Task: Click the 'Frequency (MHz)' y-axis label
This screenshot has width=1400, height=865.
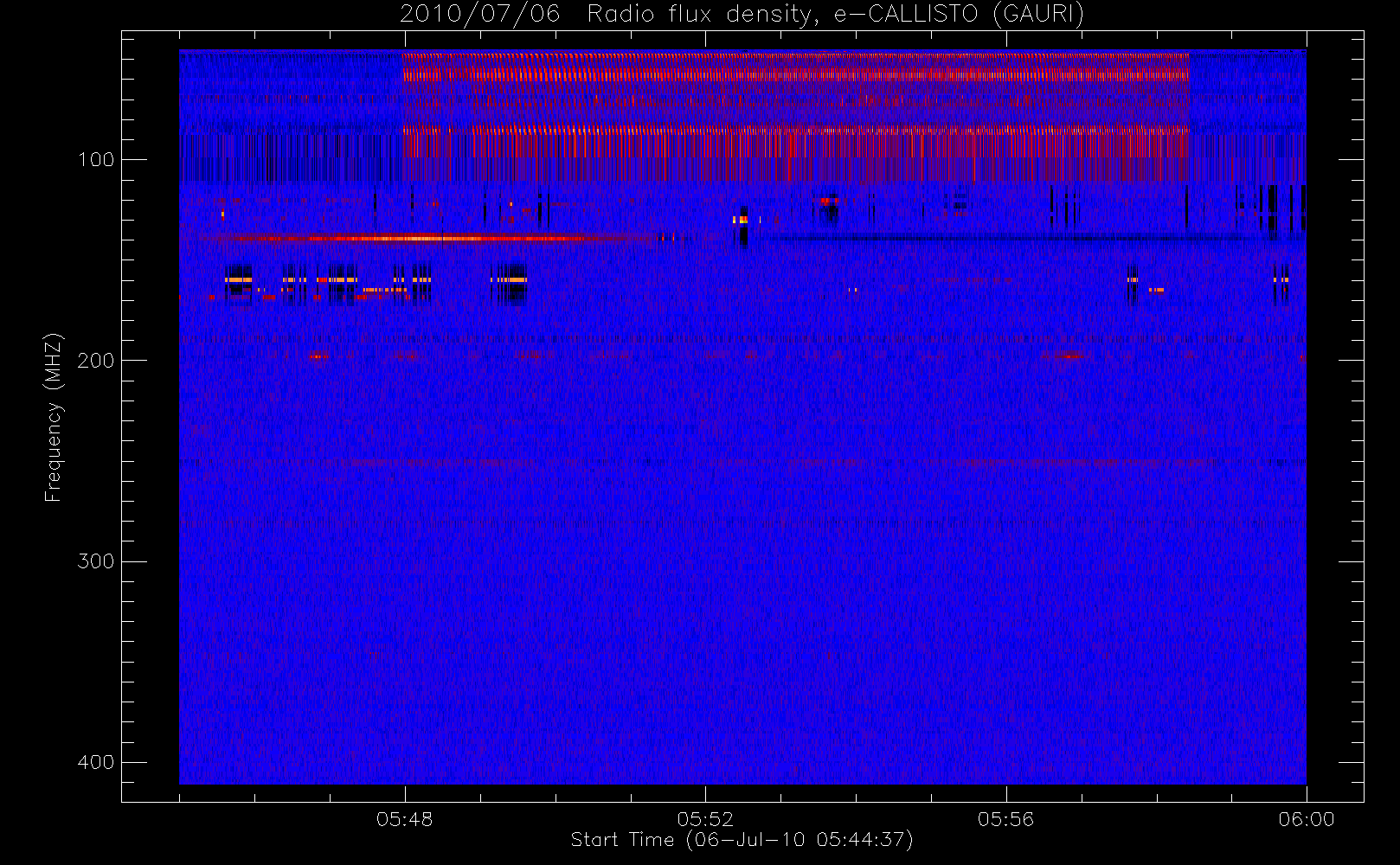Action: coord(54,417)
